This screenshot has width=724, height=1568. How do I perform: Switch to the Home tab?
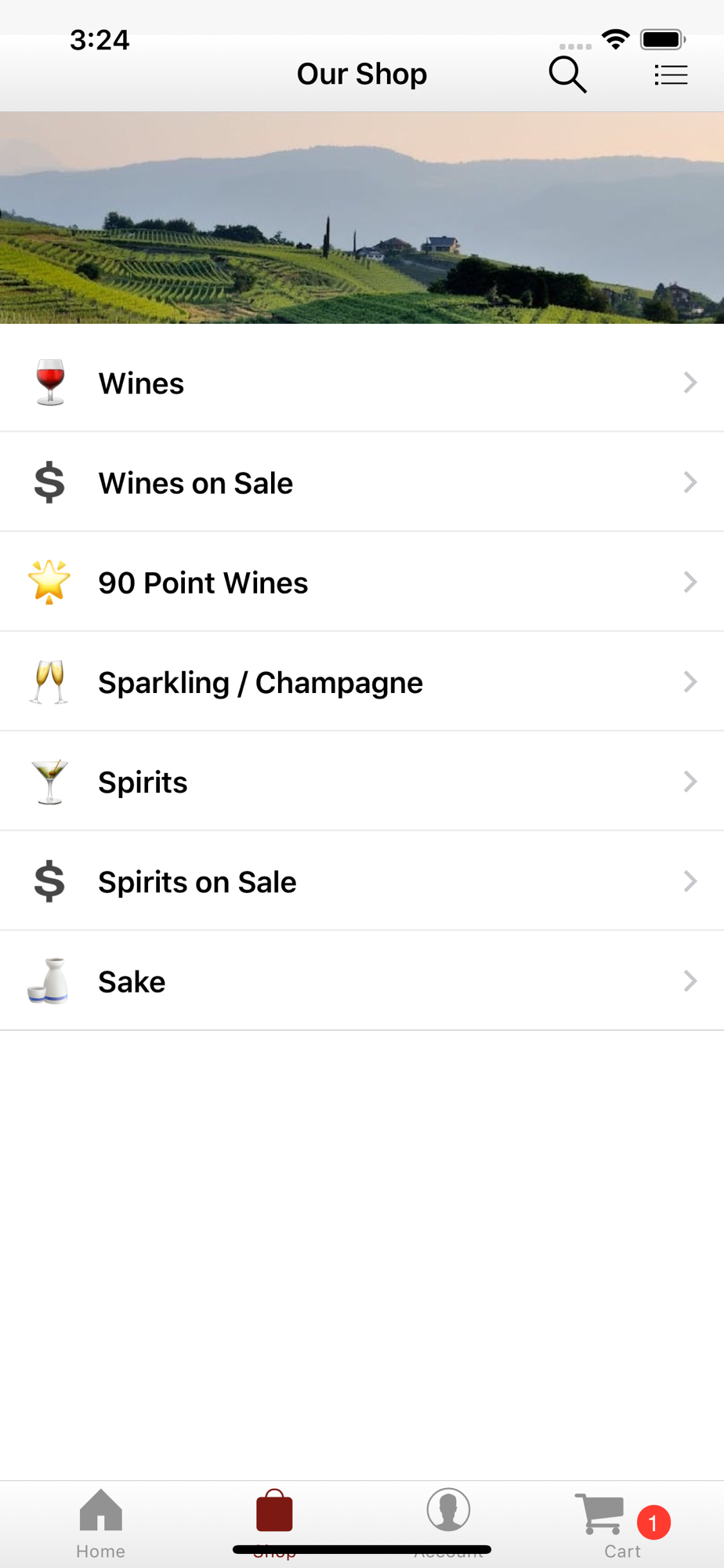[x=100, y=1523]
